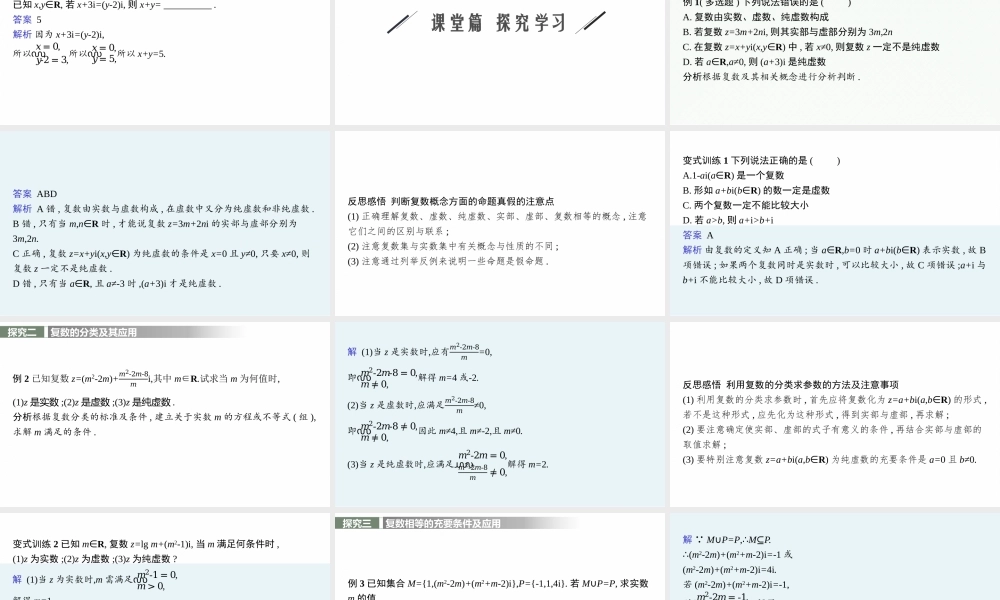1000x600 pixels.
Task: Select option 'C. 在复数 z=x+yi(x,y∈R) 中' line
Action: 811,47
